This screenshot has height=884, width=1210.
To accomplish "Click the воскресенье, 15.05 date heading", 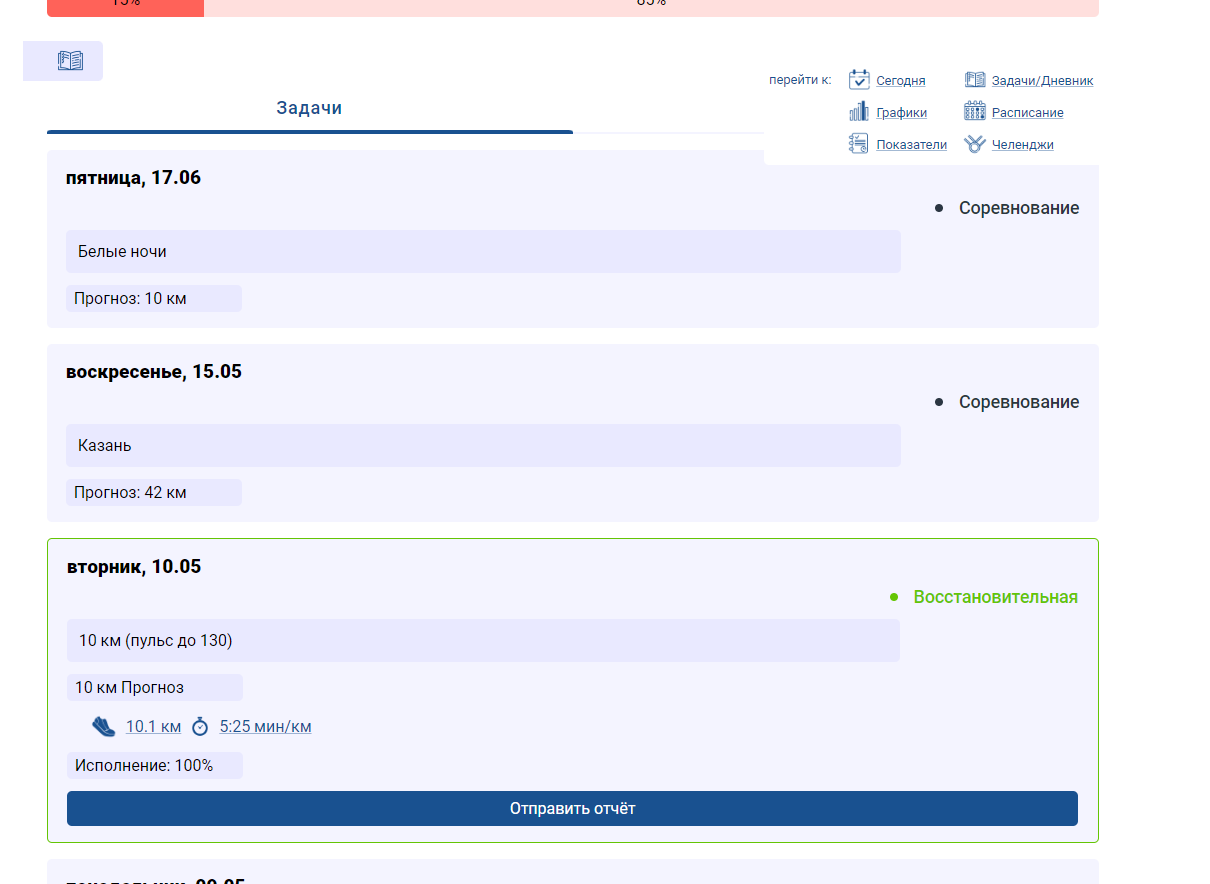I will (x=154, y=372).
